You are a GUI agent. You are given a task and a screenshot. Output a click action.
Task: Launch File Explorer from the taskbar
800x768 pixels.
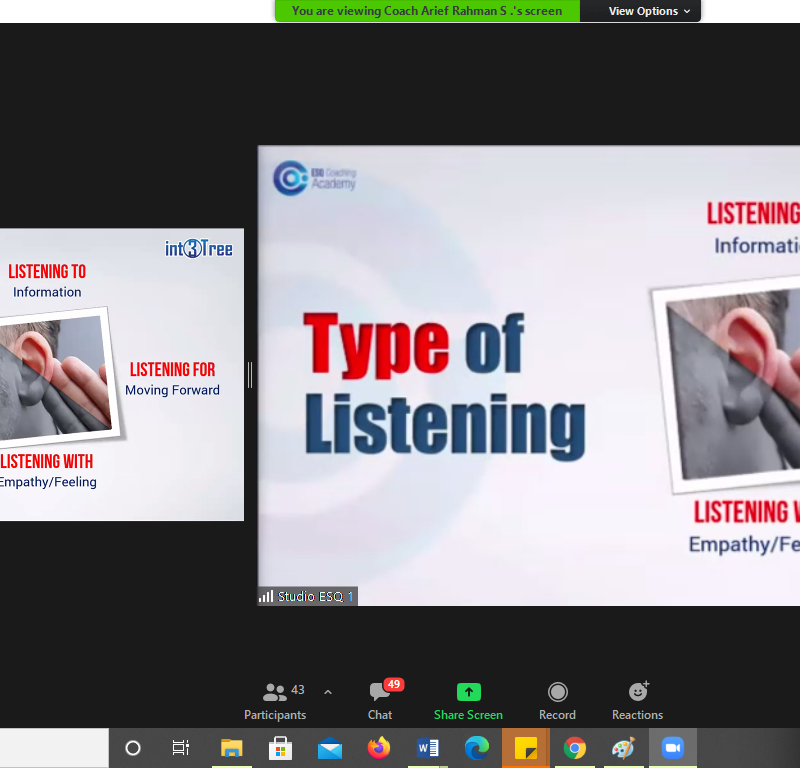pyautogui.click(x=231, y=748)
